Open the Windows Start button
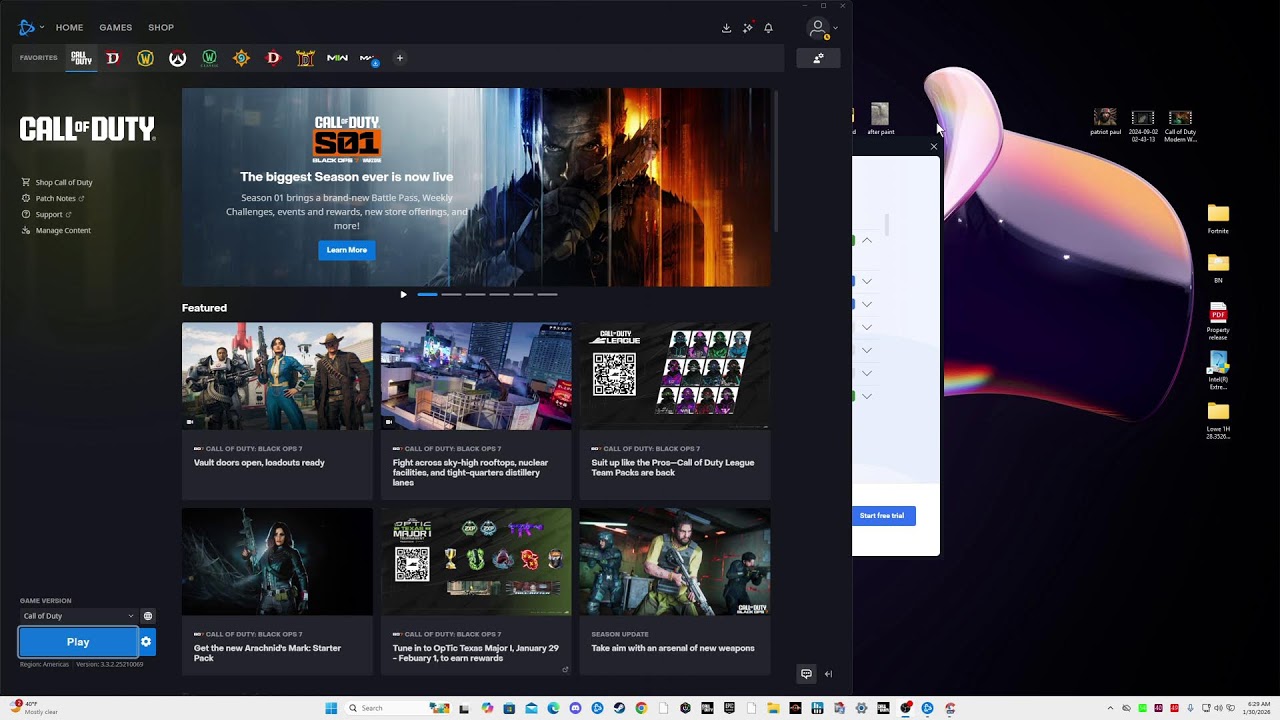 click(x=331, y=708)
